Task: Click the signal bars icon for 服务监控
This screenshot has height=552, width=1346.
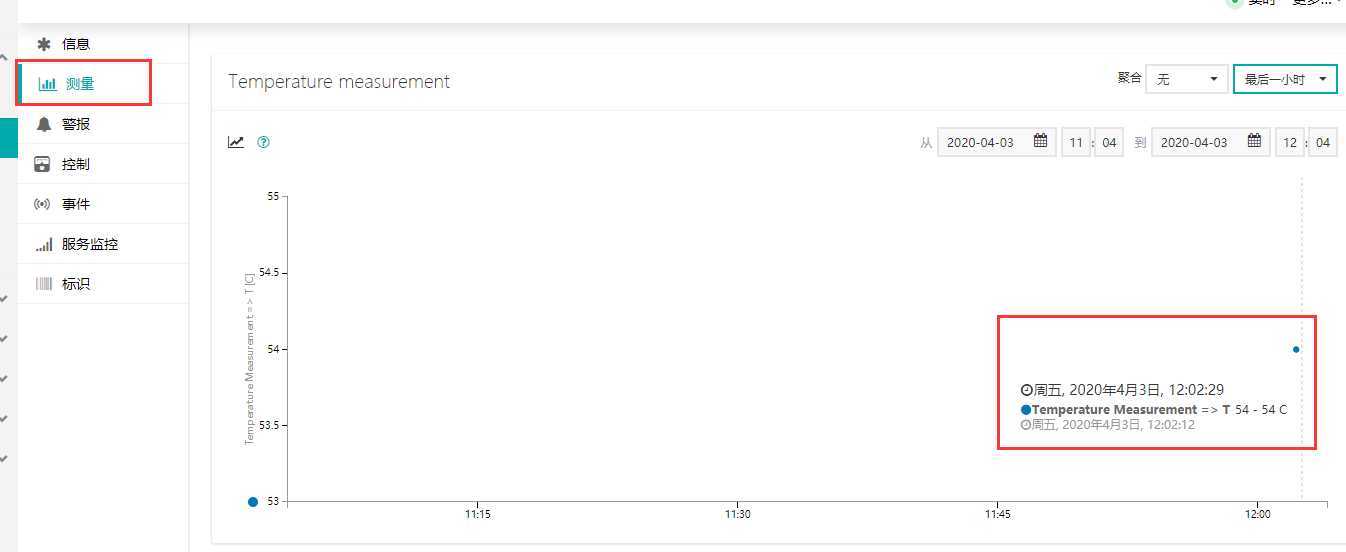Action: click(43, 244)
